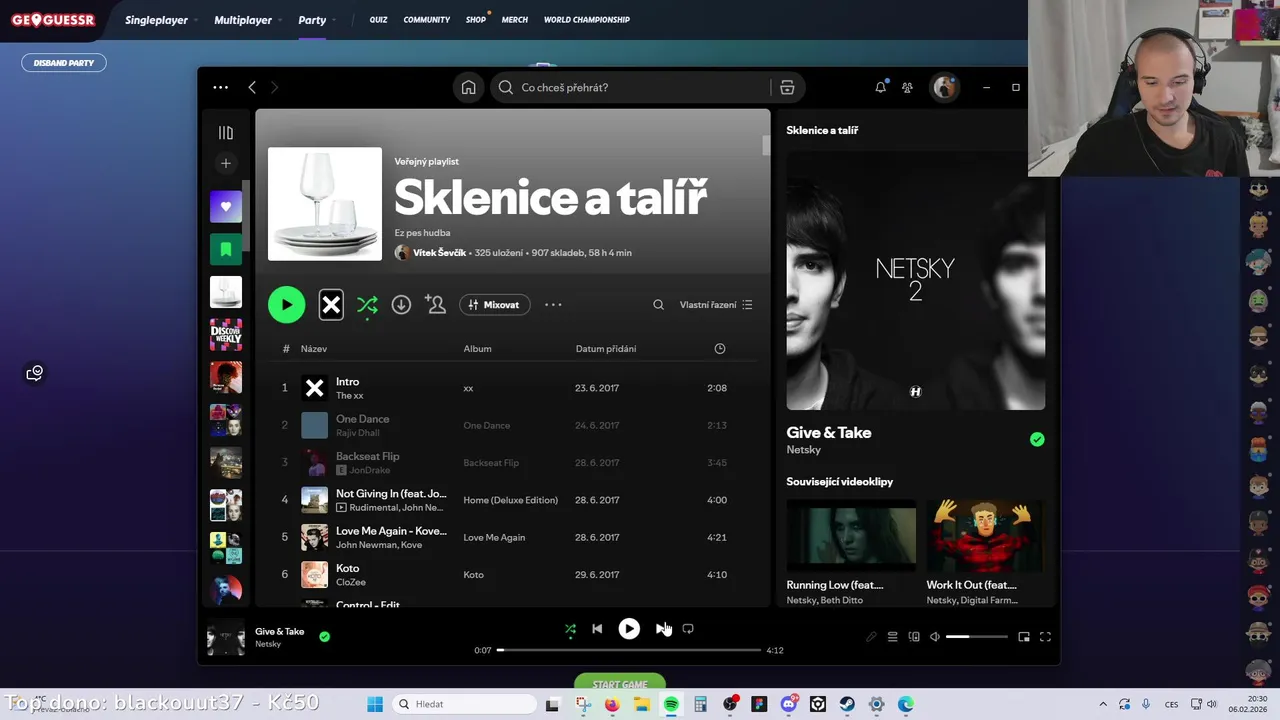
Task: Seek using the song progress bar
Action: (x=629, y=650)
